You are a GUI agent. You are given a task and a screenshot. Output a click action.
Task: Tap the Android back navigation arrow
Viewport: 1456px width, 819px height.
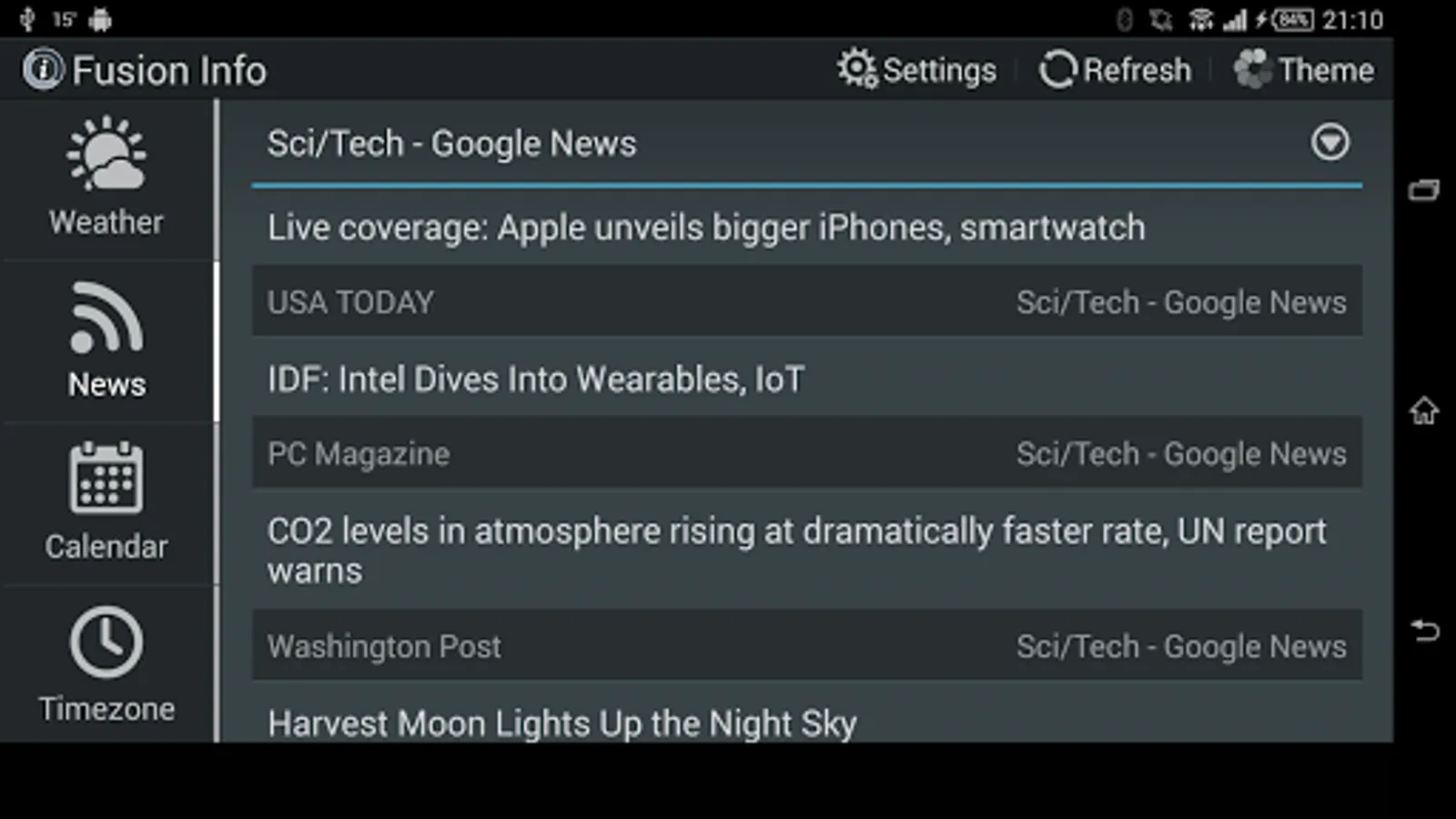tap(1425, 630)
